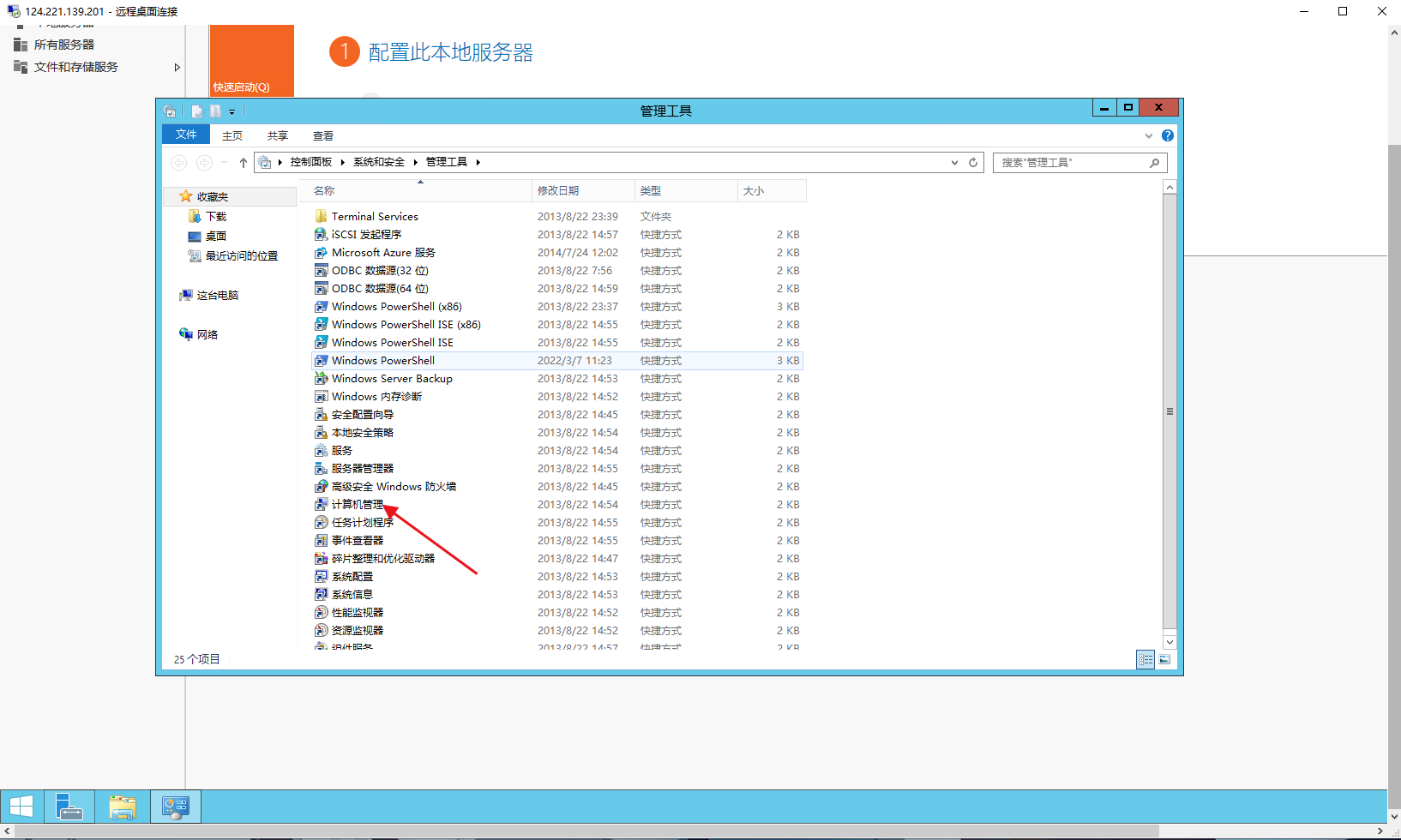Expand the ribbon using the chevron
The width and height of the screenshot is (1401, 840).
(x=1149, y=135)
